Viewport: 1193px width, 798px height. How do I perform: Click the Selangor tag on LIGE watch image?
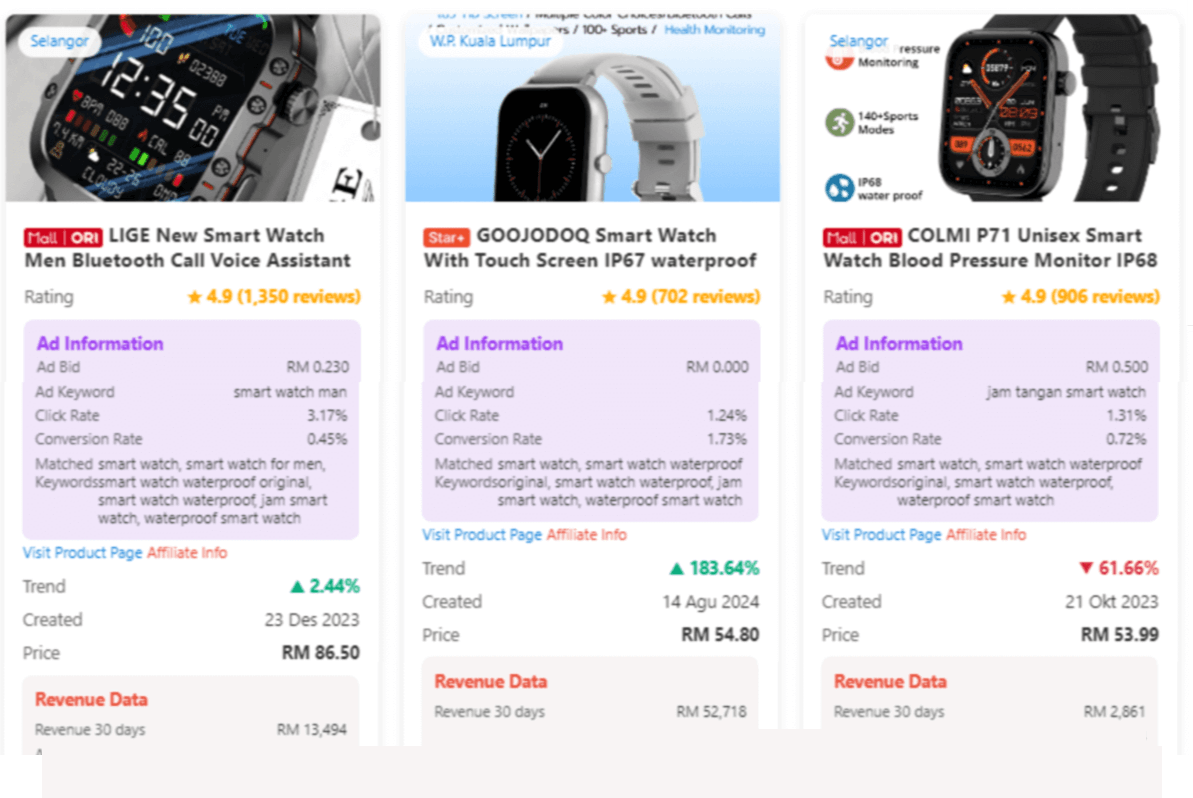click(x=59, y=41)
